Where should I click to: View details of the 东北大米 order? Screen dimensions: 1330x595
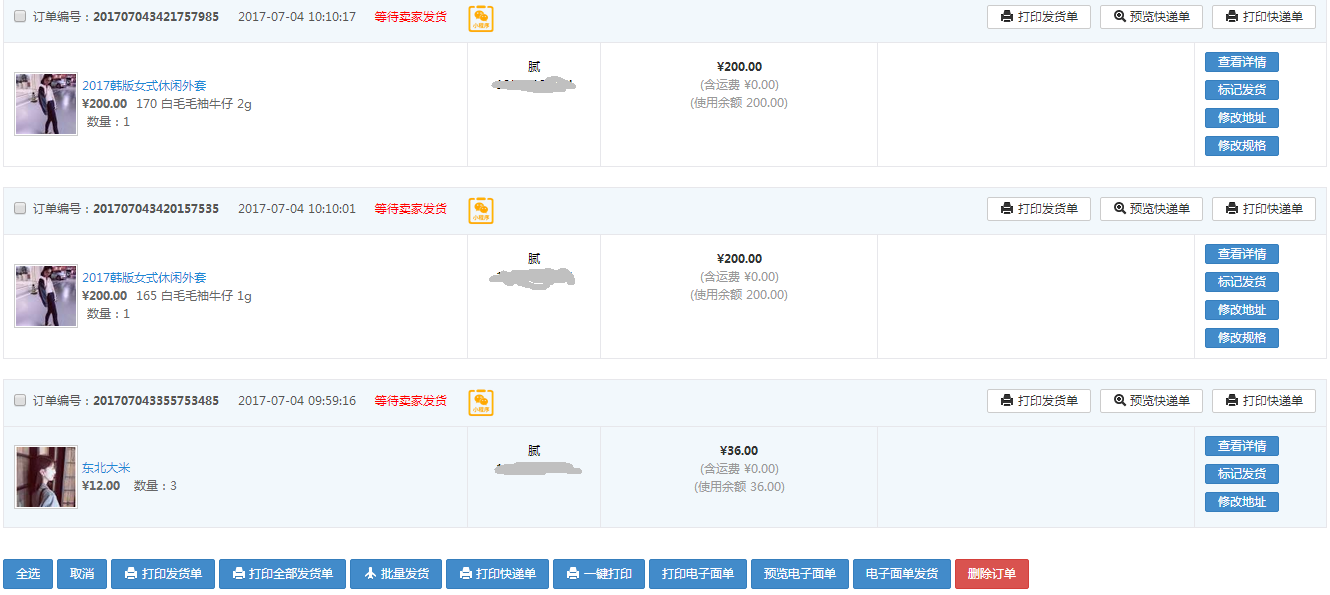[x=1242, y=446]
